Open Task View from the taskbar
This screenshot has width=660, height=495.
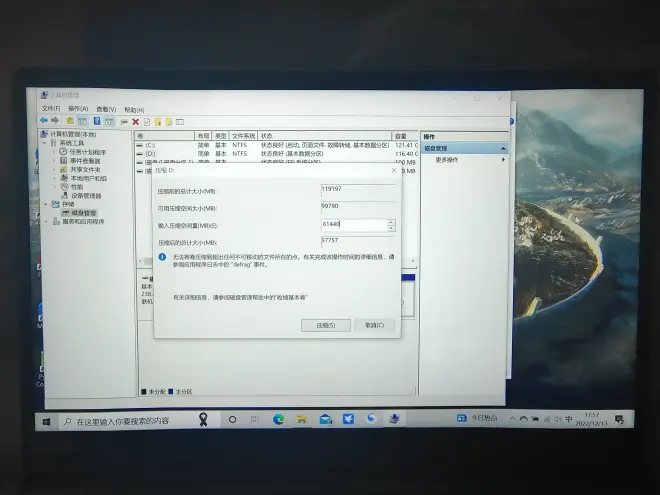point(255,419)
